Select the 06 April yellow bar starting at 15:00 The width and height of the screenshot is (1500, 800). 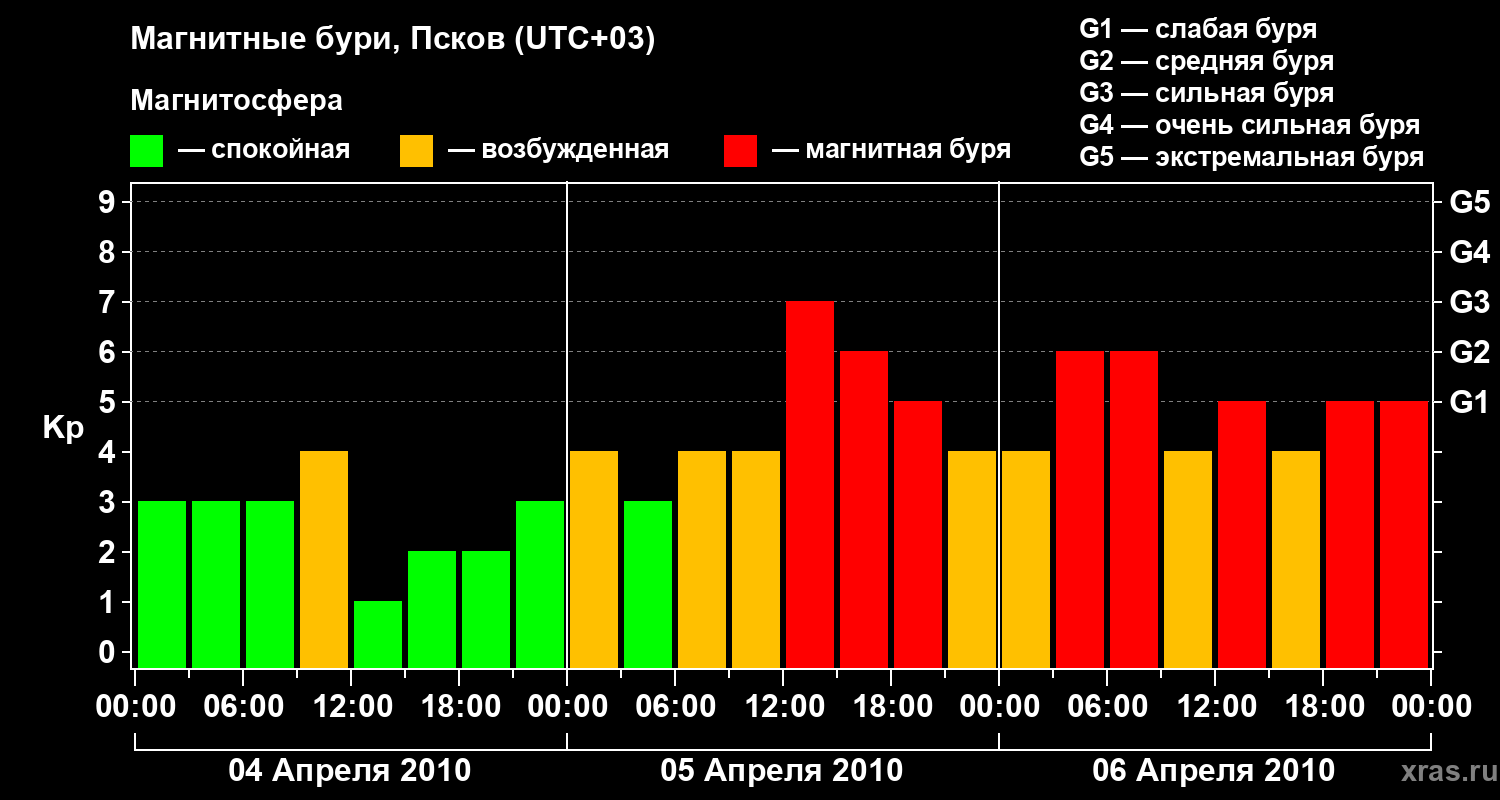pos(1296,559)
